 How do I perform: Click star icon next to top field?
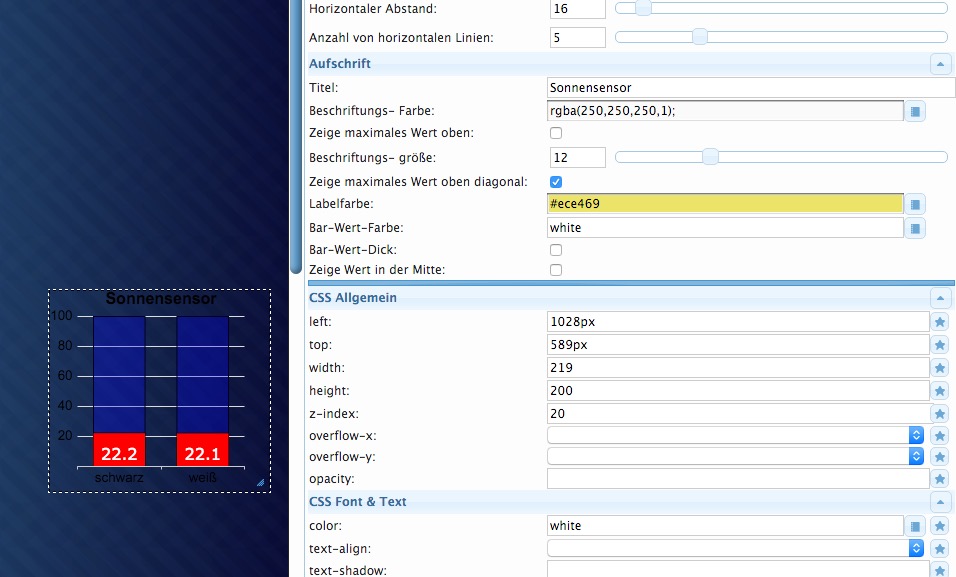pyautogui.click(x=940, y=345)
